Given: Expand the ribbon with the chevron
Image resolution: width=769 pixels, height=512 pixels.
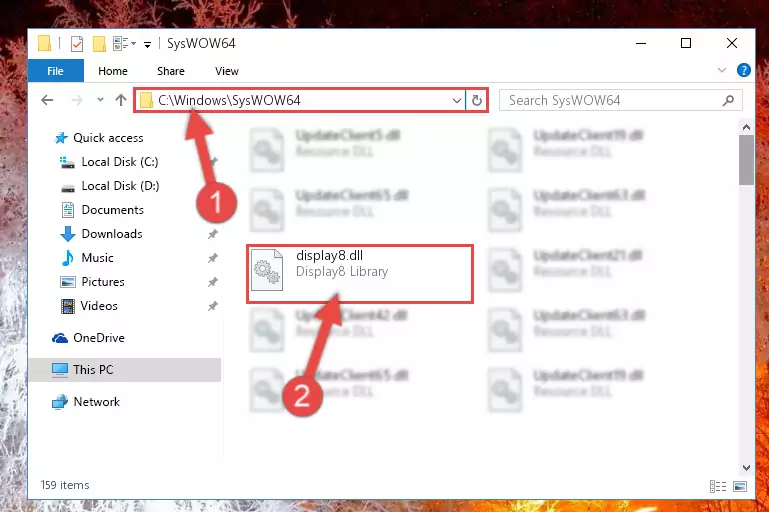Looking at the screenshot, I should coord(721,70).
